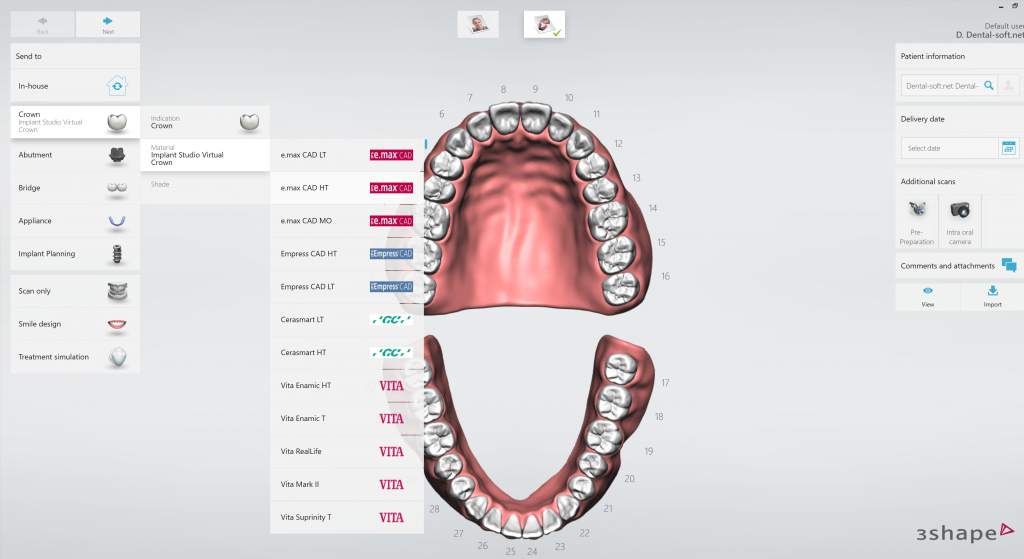The height and width of the screenshot is (559, 1024).
Task: Select the In-house send destination
Action: [x=75, y=86]
